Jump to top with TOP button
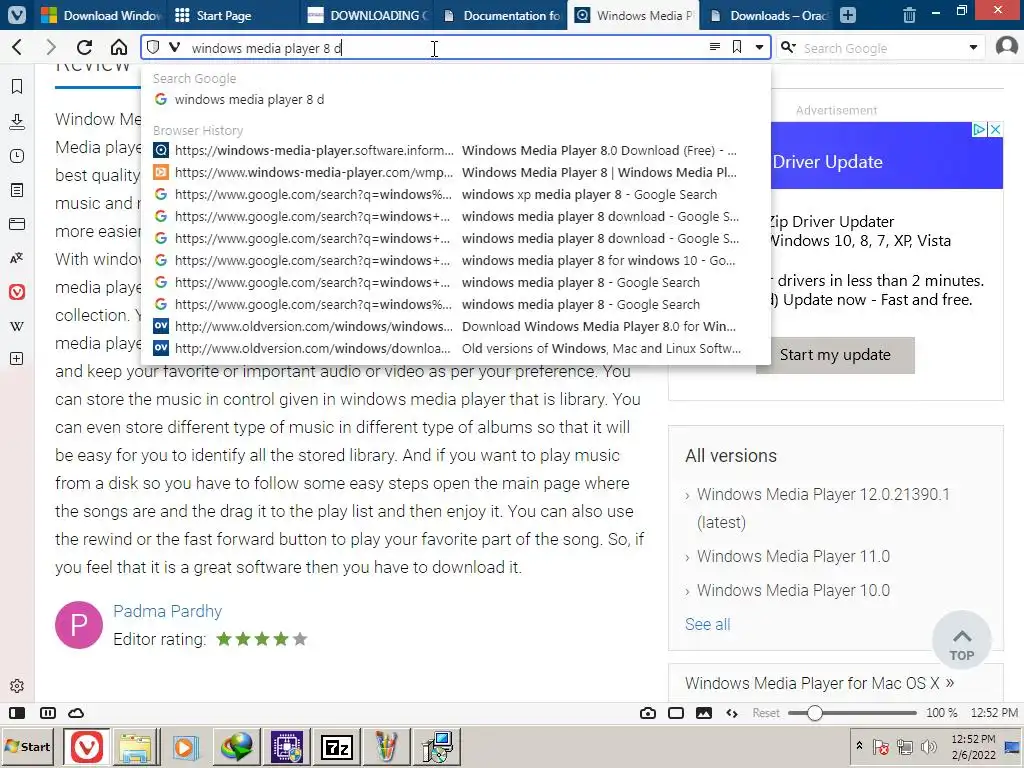The width and height of the screenshot is (1024, 768). point(961,641)
